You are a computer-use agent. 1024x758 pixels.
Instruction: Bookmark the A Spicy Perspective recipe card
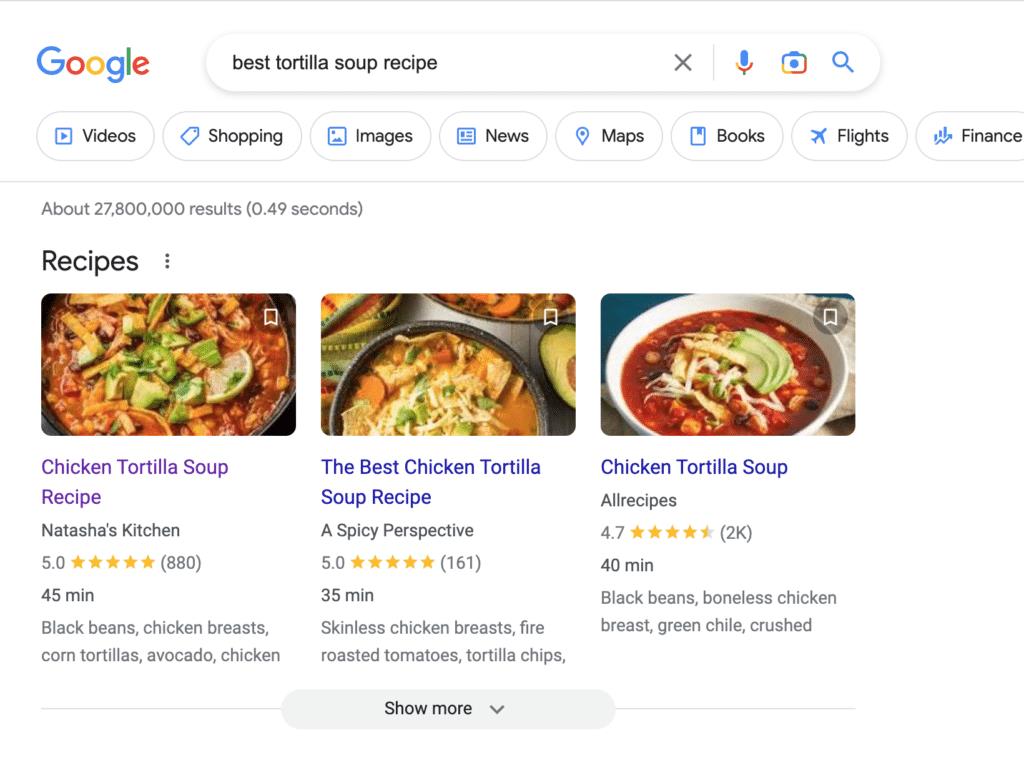[x=551, y=317]
